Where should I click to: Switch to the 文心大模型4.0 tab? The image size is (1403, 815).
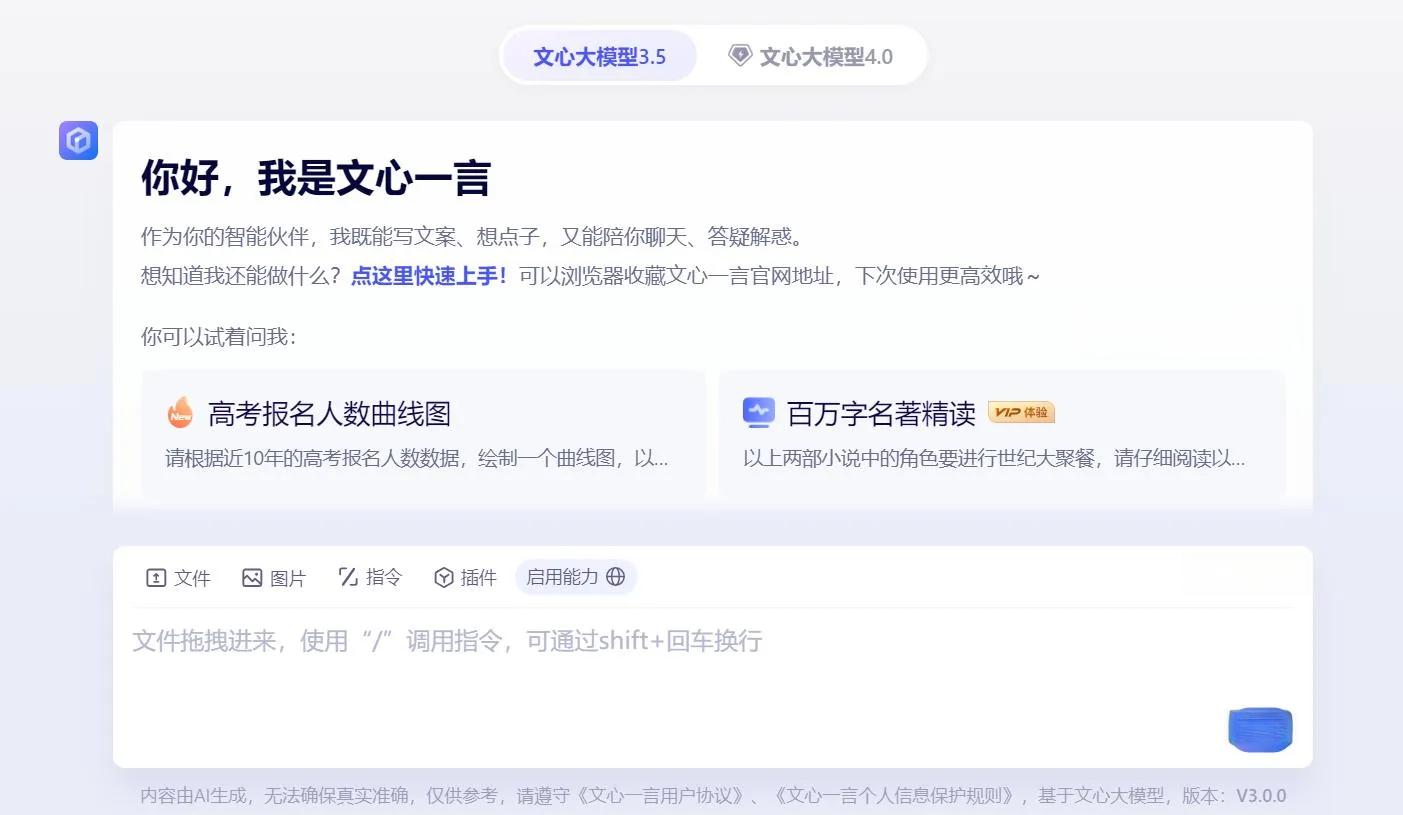(x=825, y=56)
